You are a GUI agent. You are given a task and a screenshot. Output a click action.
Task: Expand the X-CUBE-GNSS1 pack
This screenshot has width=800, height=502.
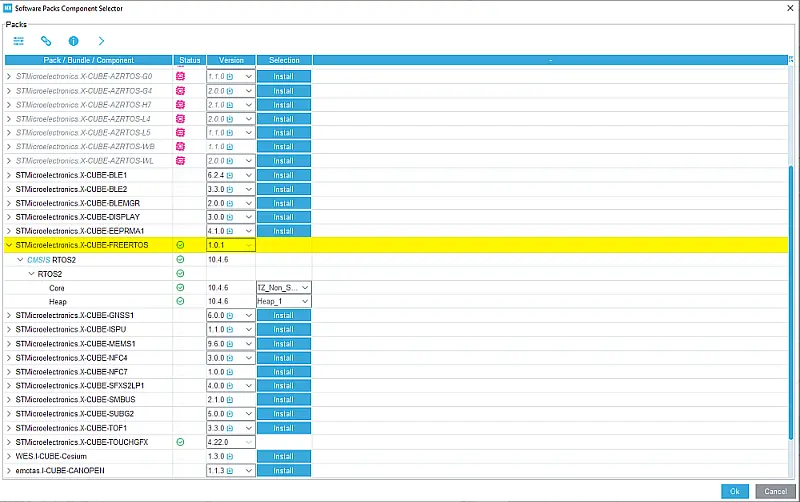pos(10,315)
